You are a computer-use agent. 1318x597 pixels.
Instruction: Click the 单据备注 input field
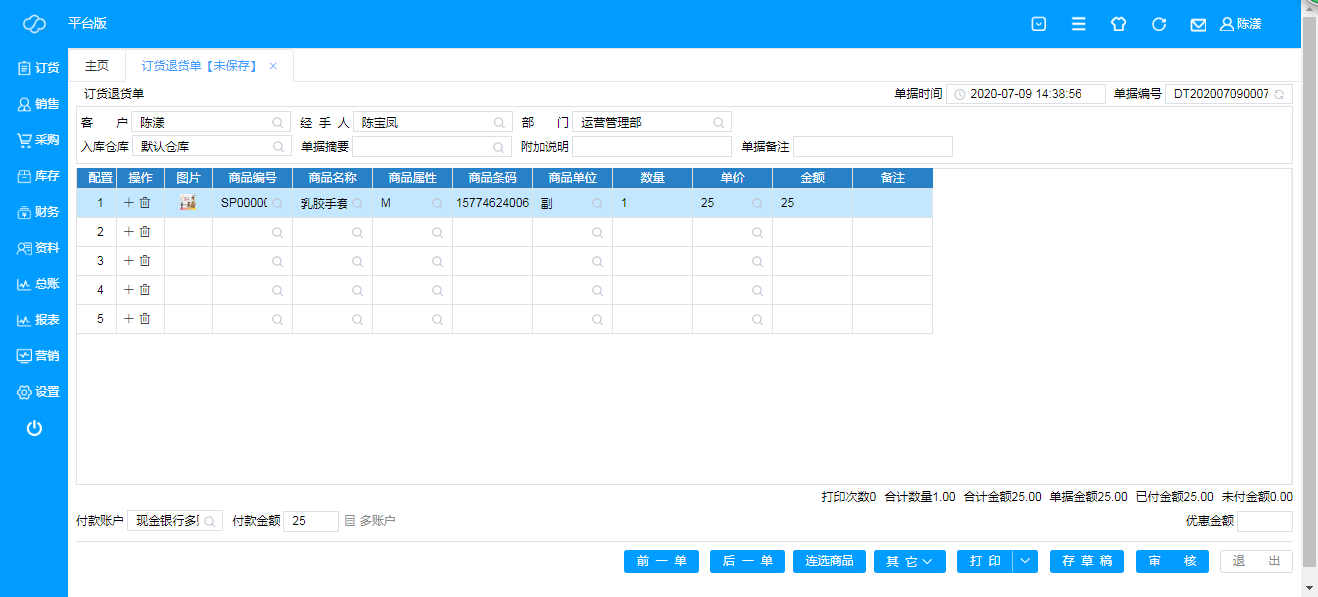tap(873, 147)
